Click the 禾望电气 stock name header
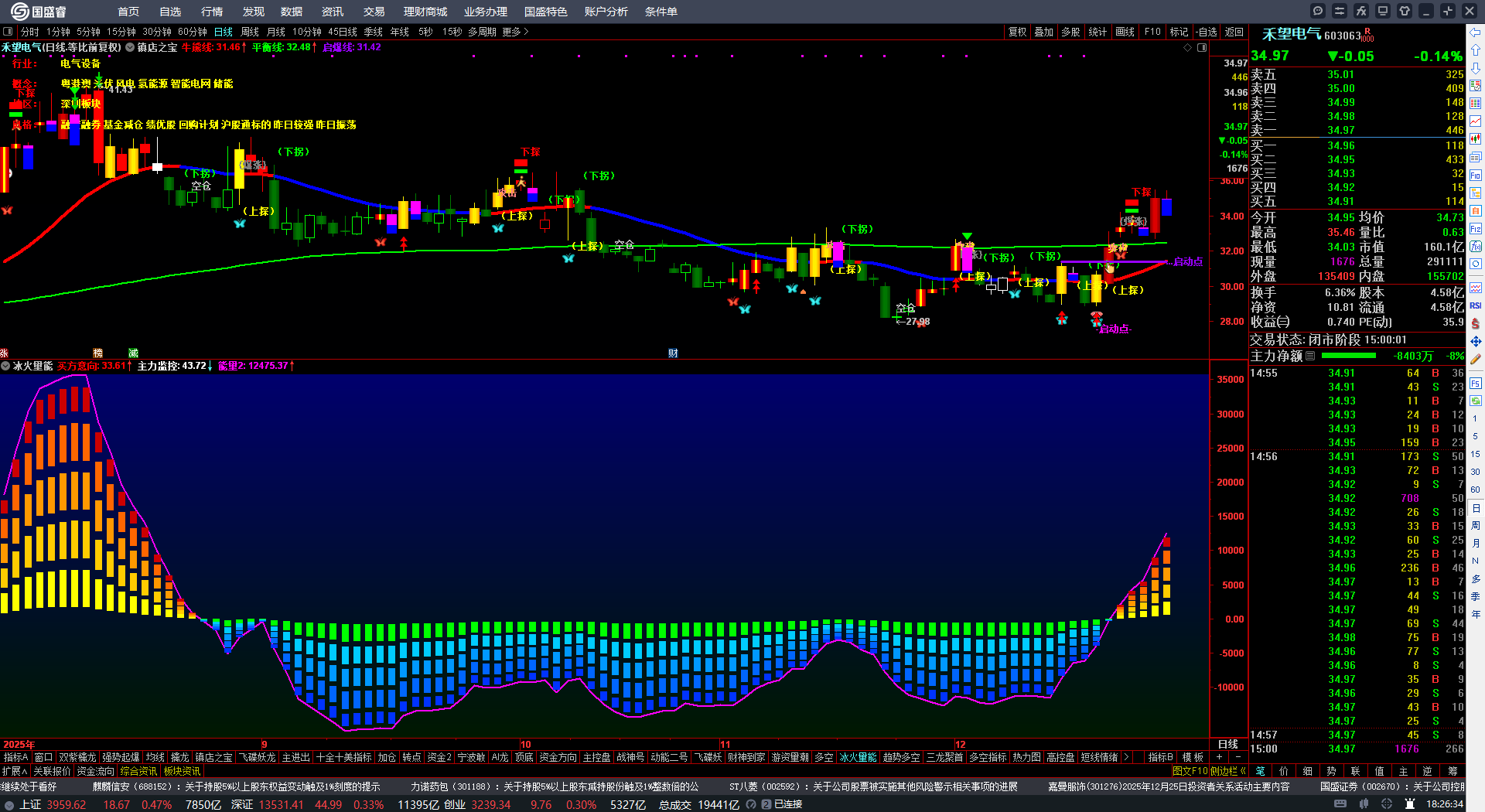Image resolution: width=1485 pixels, height=812 pixels. [1292, 34]
